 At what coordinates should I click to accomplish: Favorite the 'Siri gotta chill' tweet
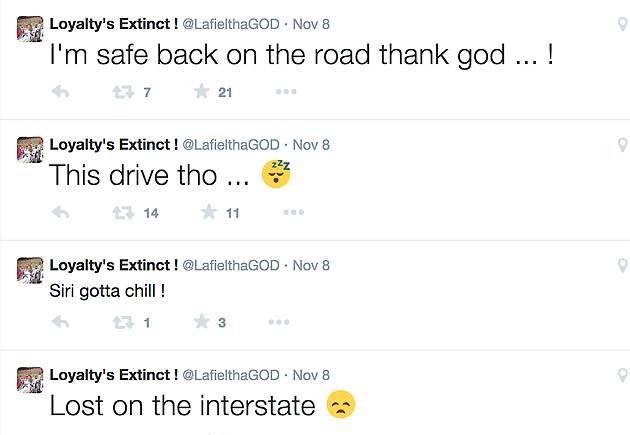[x=202, y=322]
